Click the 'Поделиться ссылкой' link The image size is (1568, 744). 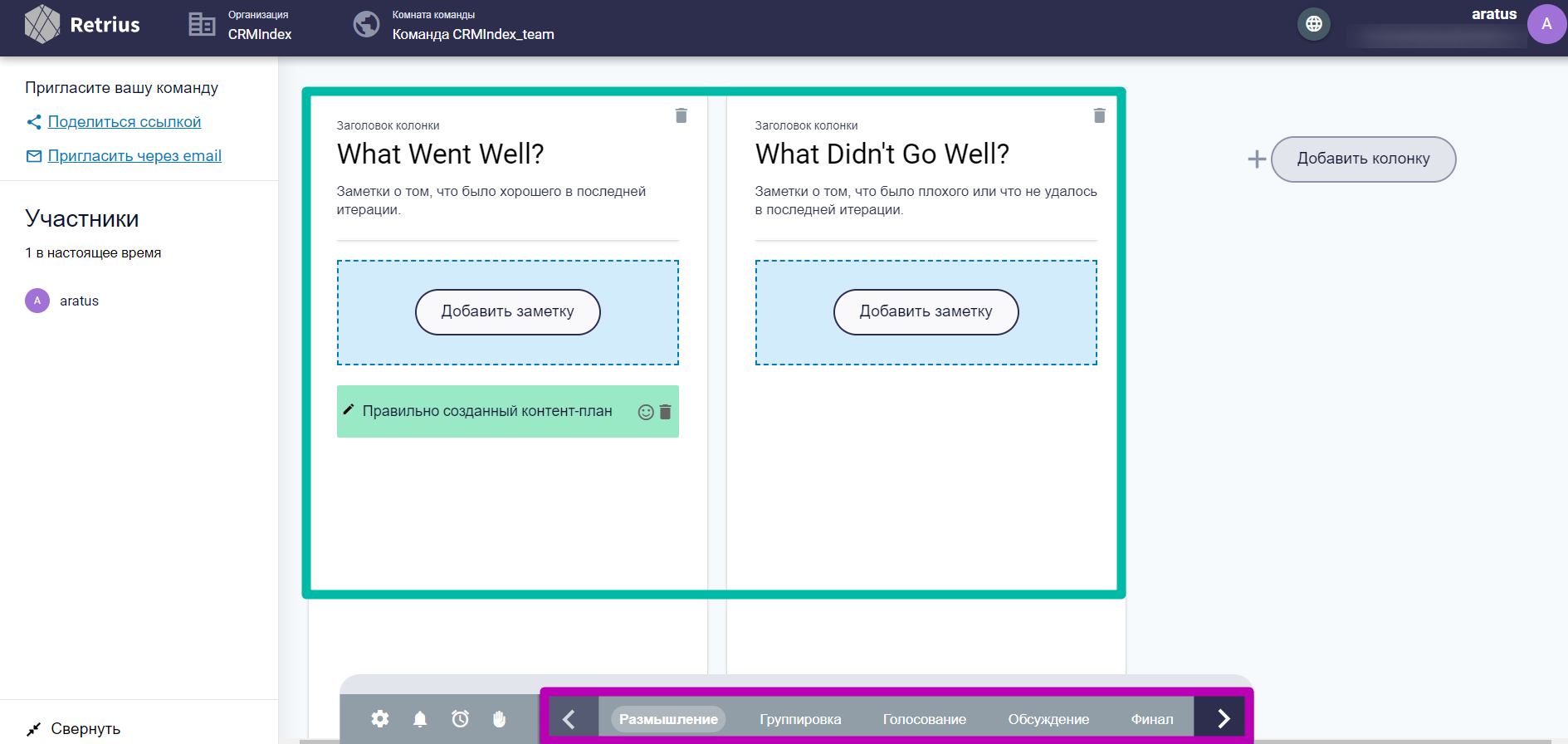coord(125,122)
